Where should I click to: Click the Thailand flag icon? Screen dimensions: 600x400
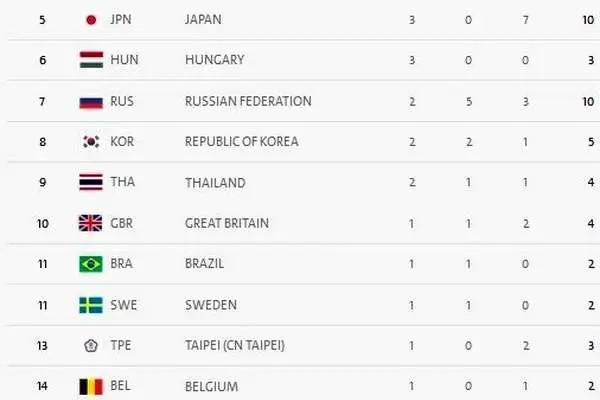point(91,182)
